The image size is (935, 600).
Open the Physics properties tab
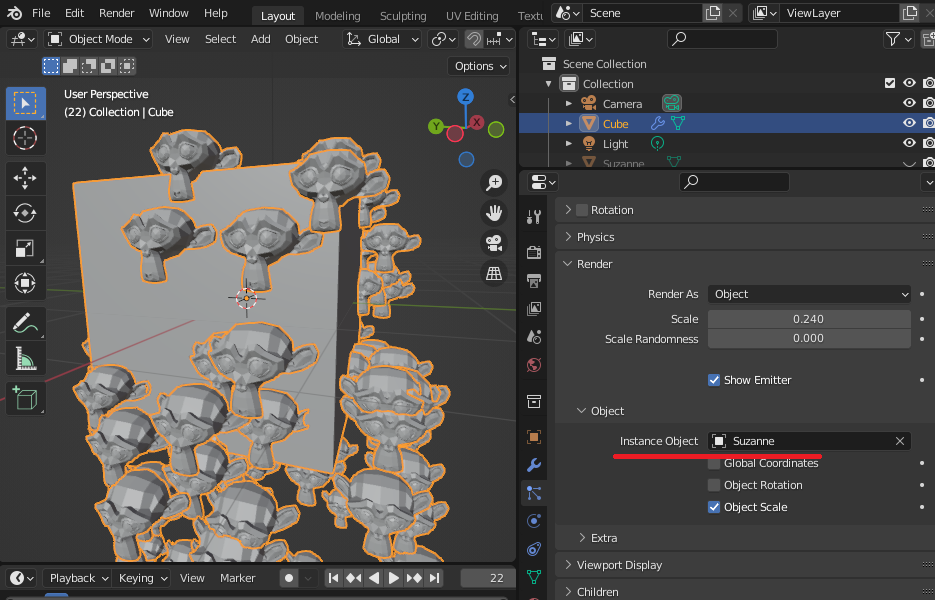pyautogui.click(x=534, y=521)
